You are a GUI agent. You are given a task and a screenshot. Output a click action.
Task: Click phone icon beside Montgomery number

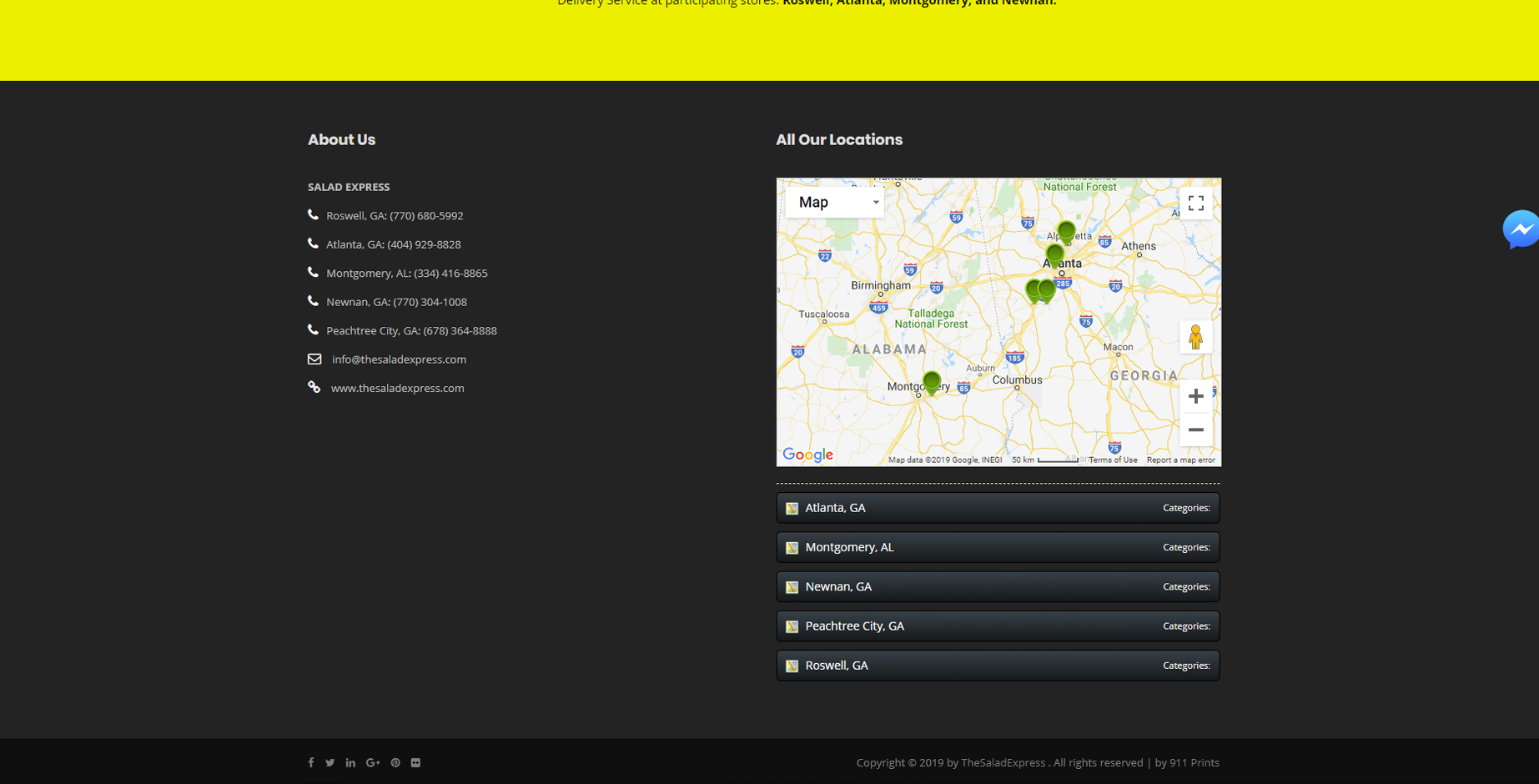pos(314,272)
